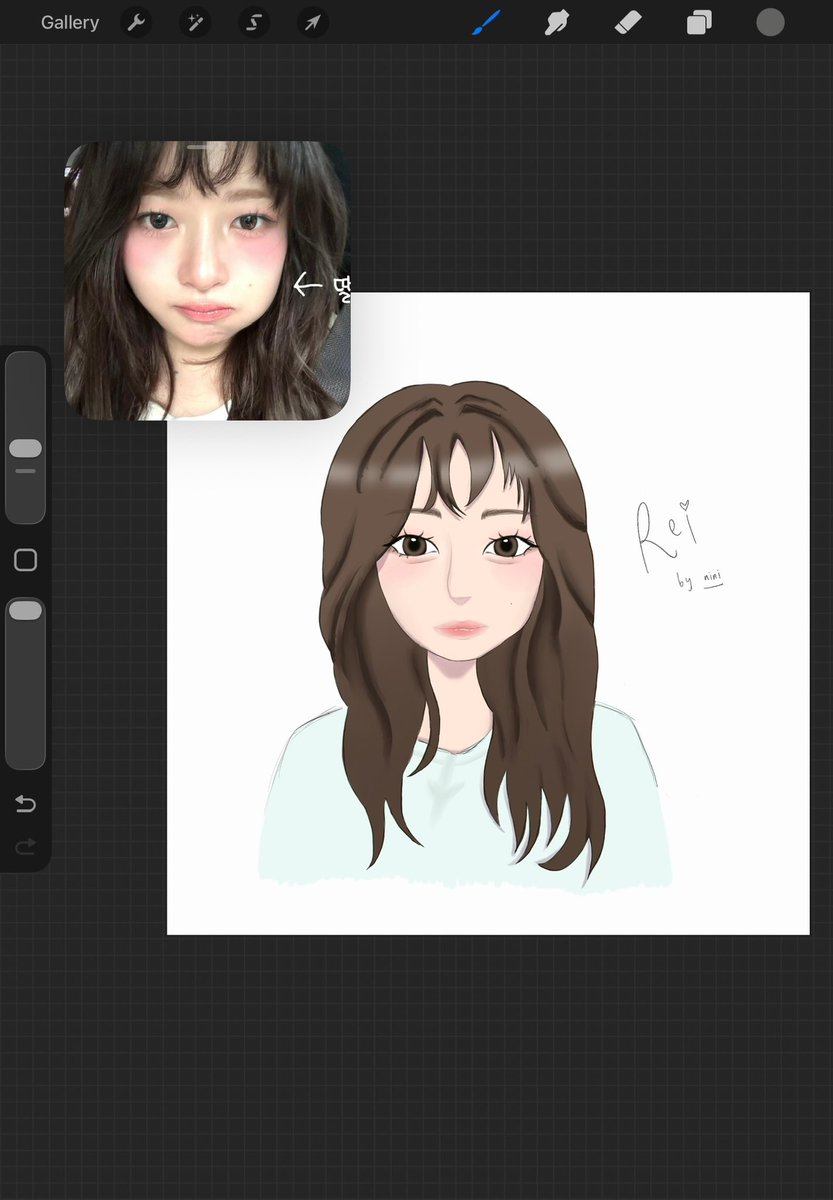This screenshot has width=833, height=1200.
Task: Tap the brush size slider handle
Action: click(x=25, y=448)
